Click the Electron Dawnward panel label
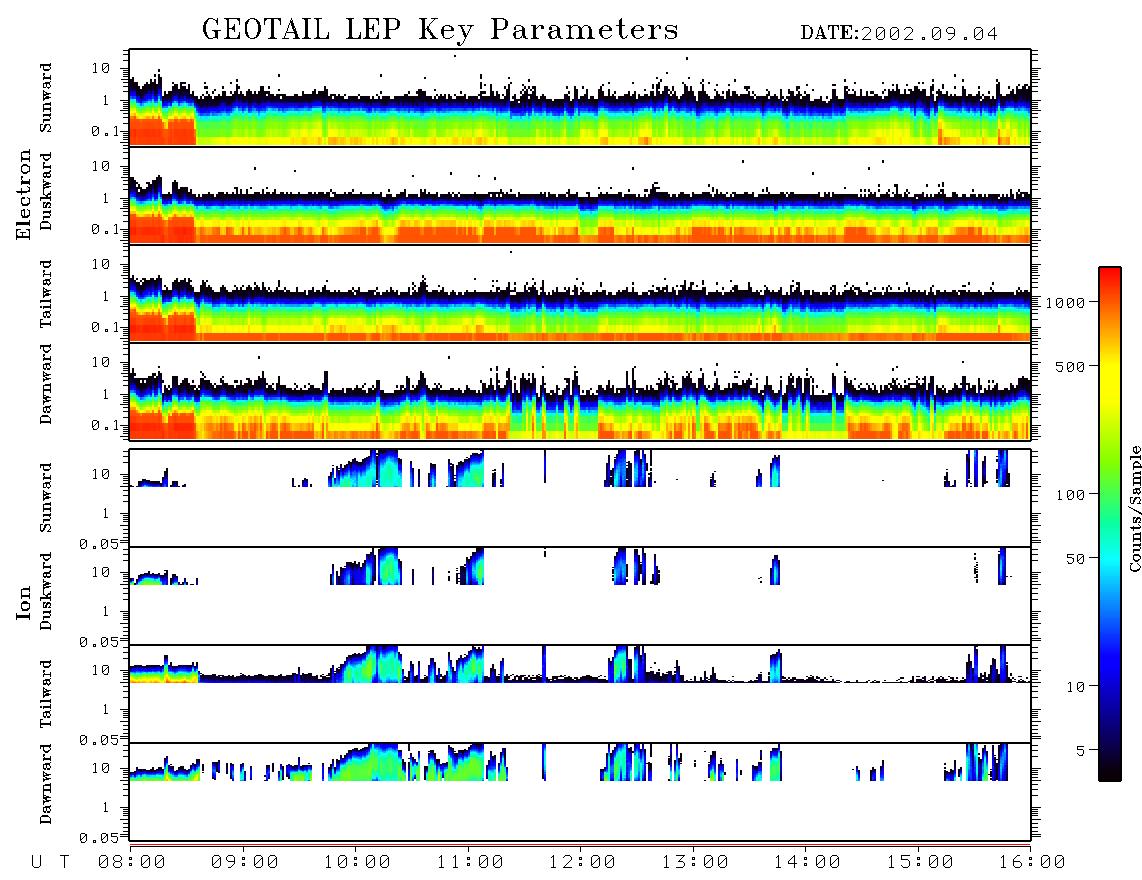Screen dimensions: 1142x880 pos(46,384)
